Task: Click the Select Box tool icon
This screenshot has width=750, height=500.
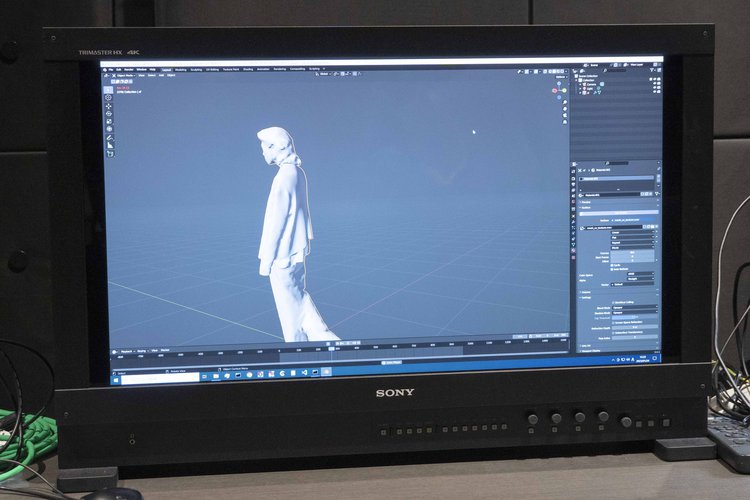Action: point(109,88)
